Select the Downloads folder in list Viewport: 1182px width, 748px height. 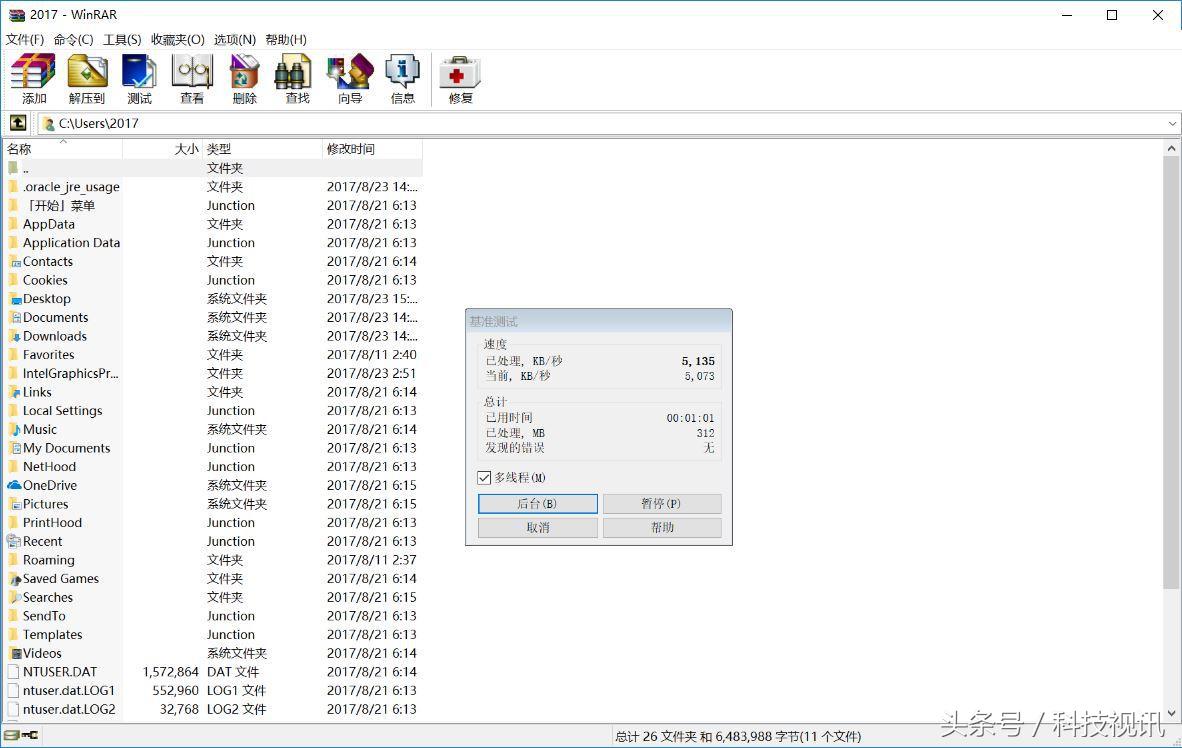tap(55, 336)
